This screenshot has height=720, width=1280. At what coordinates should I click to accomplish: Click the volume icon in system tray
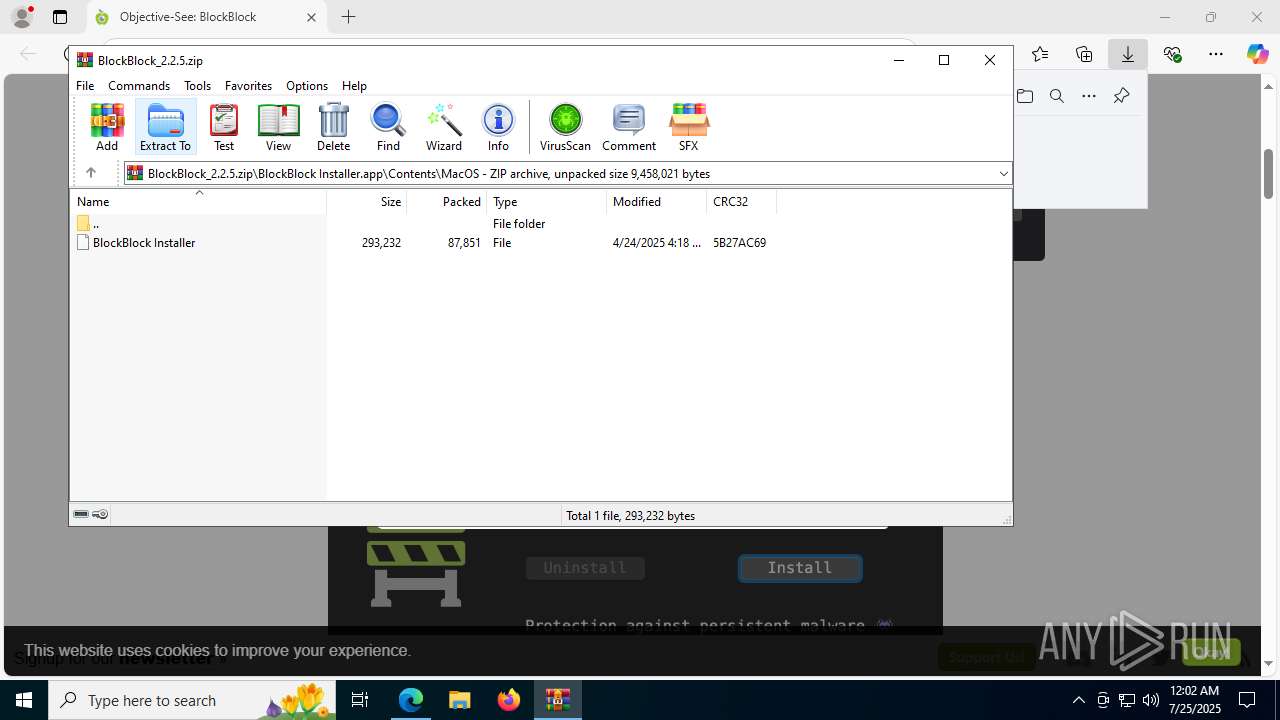tap(1150, 700)
